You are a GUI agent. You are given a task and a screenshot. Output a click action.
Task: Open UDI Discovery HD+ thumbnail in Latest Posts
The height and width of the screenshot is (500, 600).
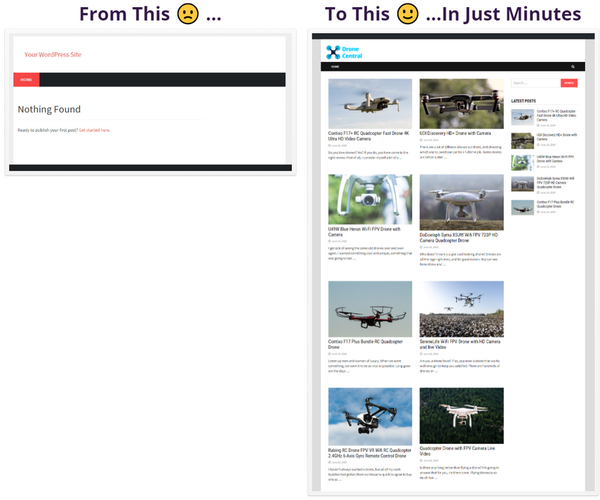click(x=522, y=141)
